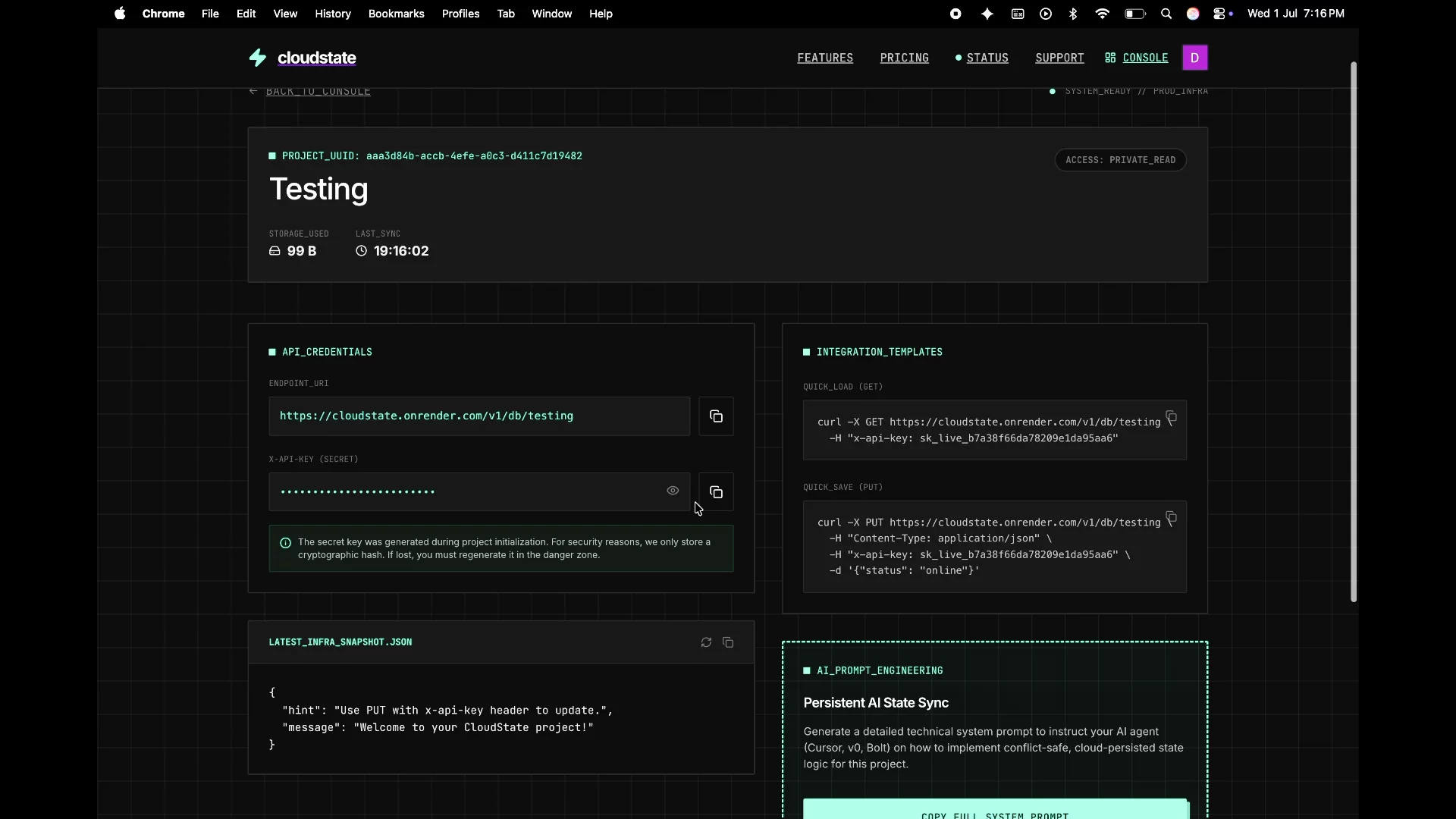The height and width of the screenshot is (819, 1456).
Task: Copy the secret x-api-key
Action: [716, 492]
